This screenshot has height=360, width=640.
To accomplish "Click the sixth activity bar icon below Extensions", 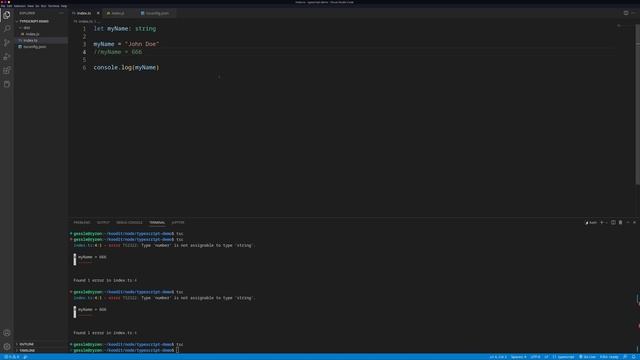I will pos(7,84).
